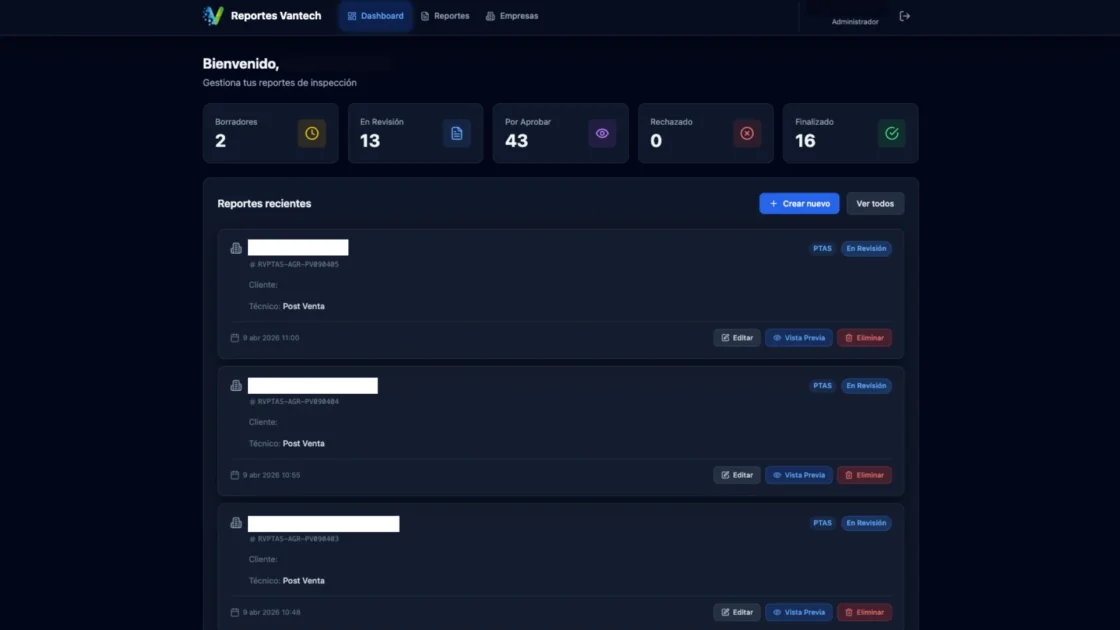The height and width of the screenshot is (630, 1120).
Task: Click the green checkmark icon on Finalizado card
Action: [892, 134]
